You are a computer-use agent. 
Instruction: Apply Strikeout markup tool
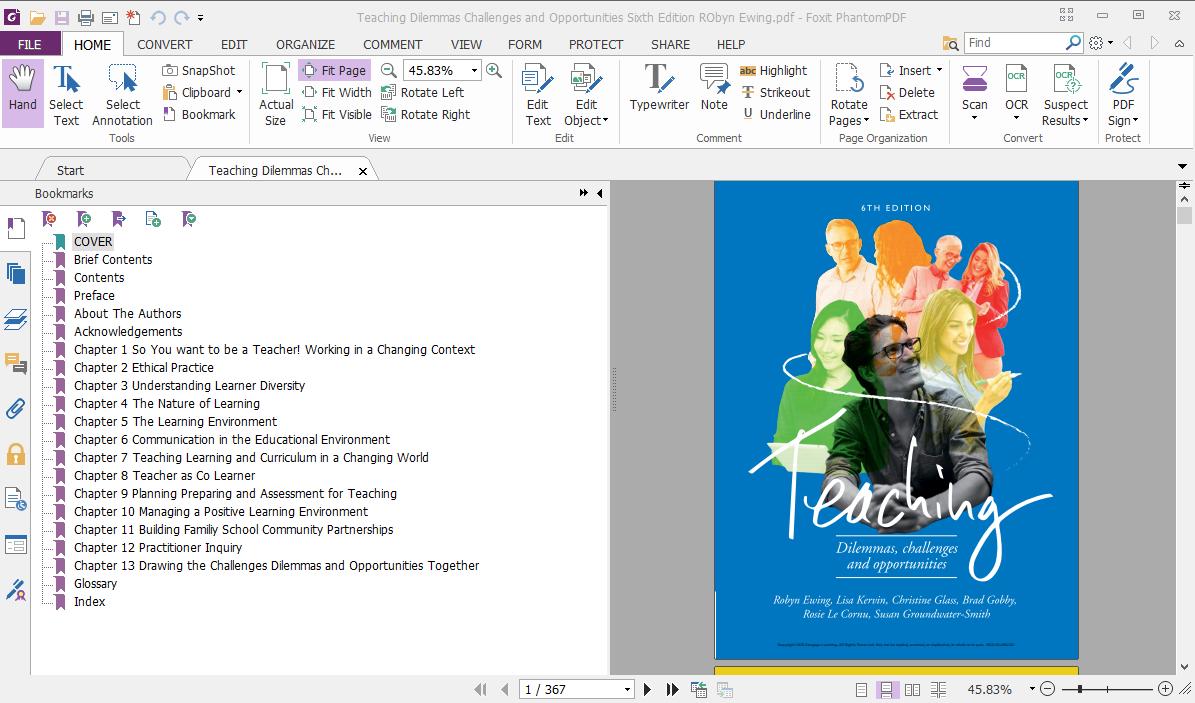click(x=776, y=92)
